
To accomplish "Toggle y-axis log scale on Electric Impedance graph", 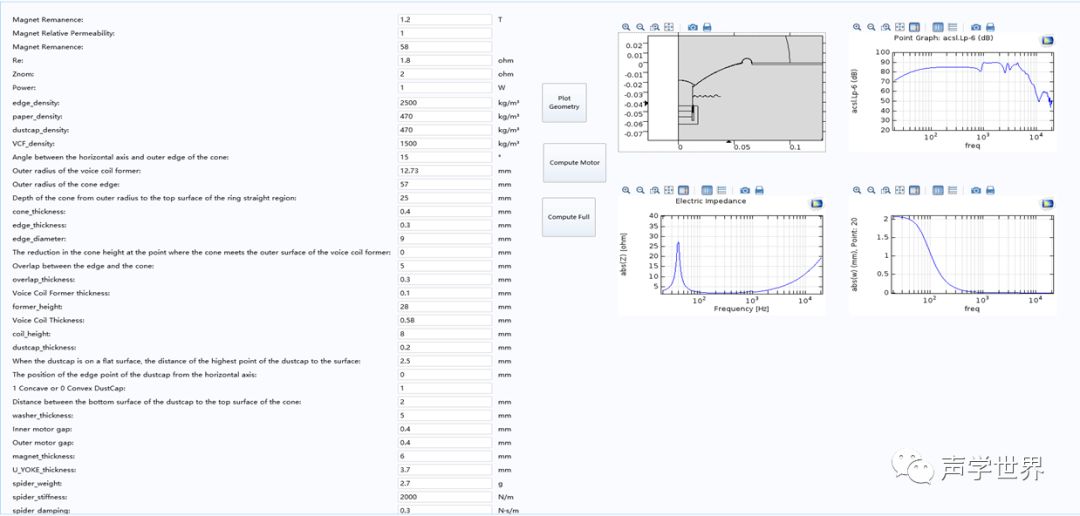I will point(721,190).
